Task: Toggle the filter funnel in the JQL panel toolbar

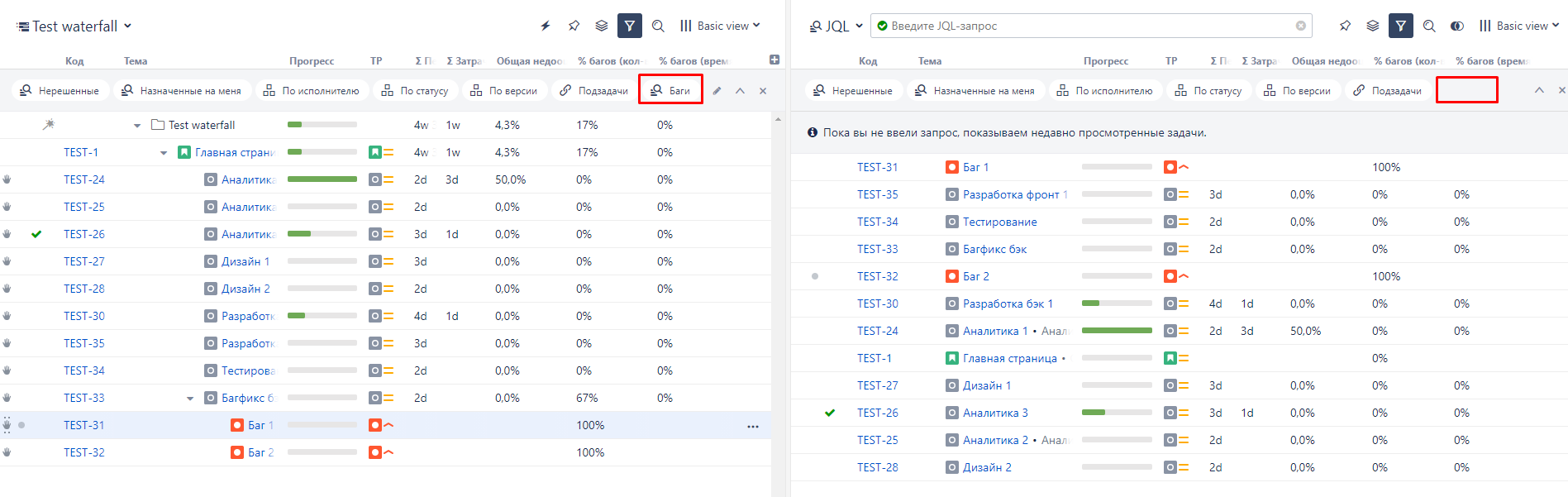Action: [1401, 26]
